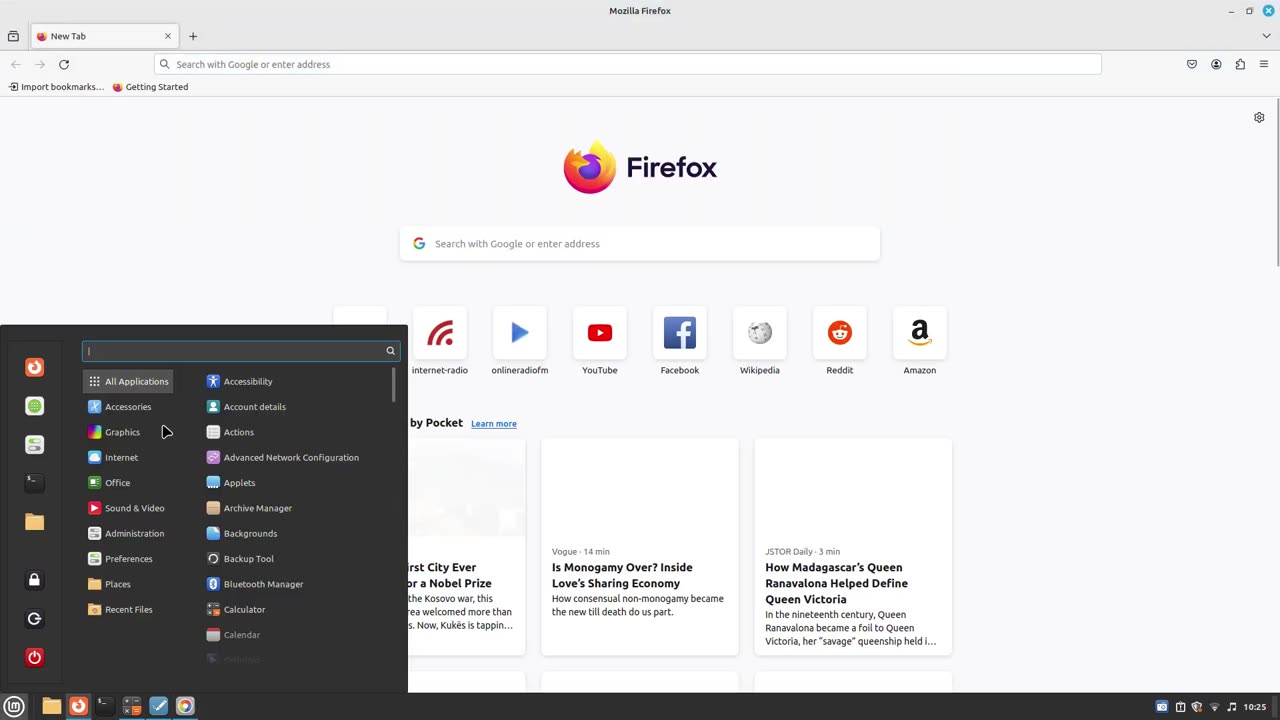The height and width of the screenshot is (720, 1280).
Task: Open the text editor icon in taskbar
Action: point(158,706)
